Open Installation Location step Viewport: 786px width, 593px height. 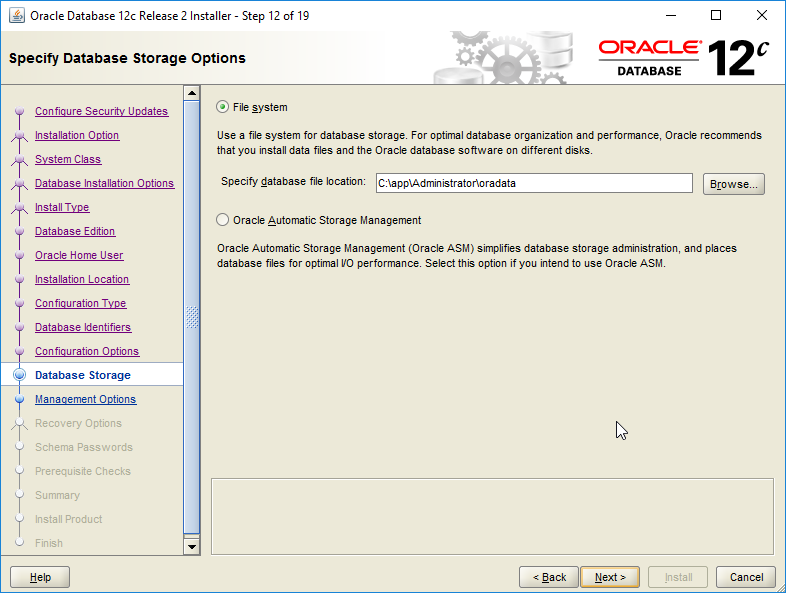pyautogui.click(x=82, y=279)
